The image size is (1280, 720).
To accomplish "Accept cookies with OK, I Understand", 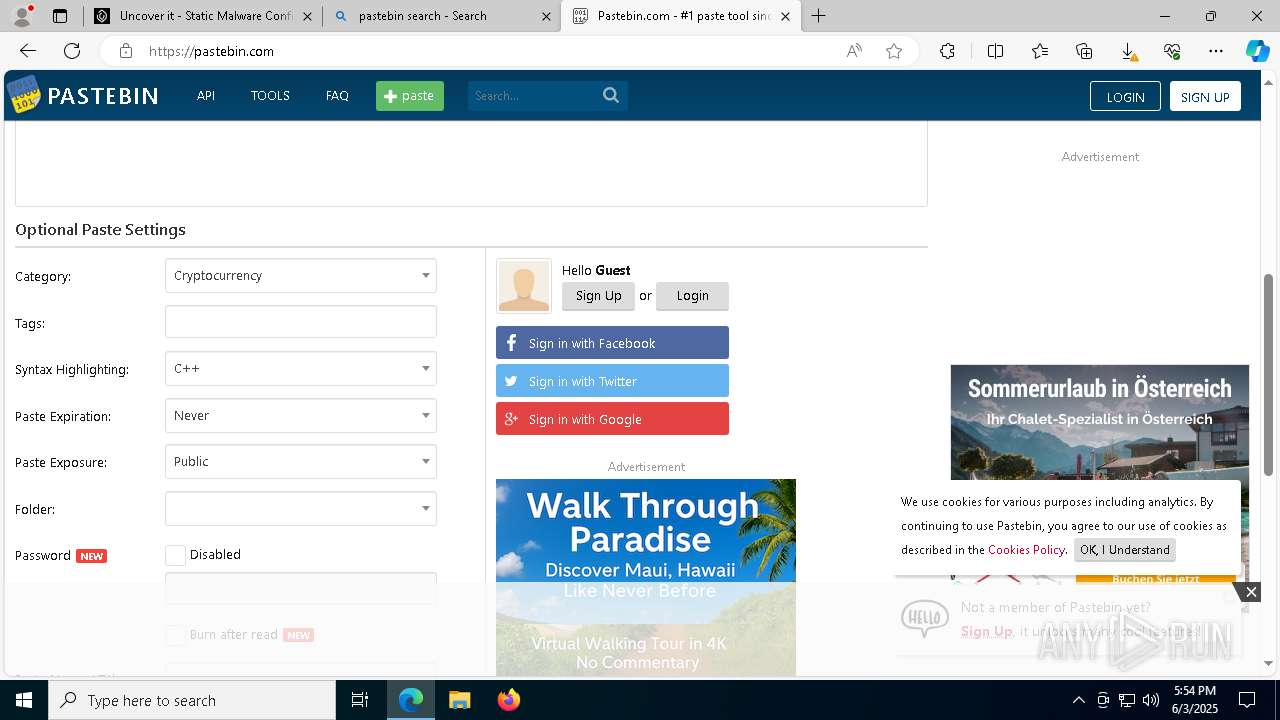I will coord(1125,550).
